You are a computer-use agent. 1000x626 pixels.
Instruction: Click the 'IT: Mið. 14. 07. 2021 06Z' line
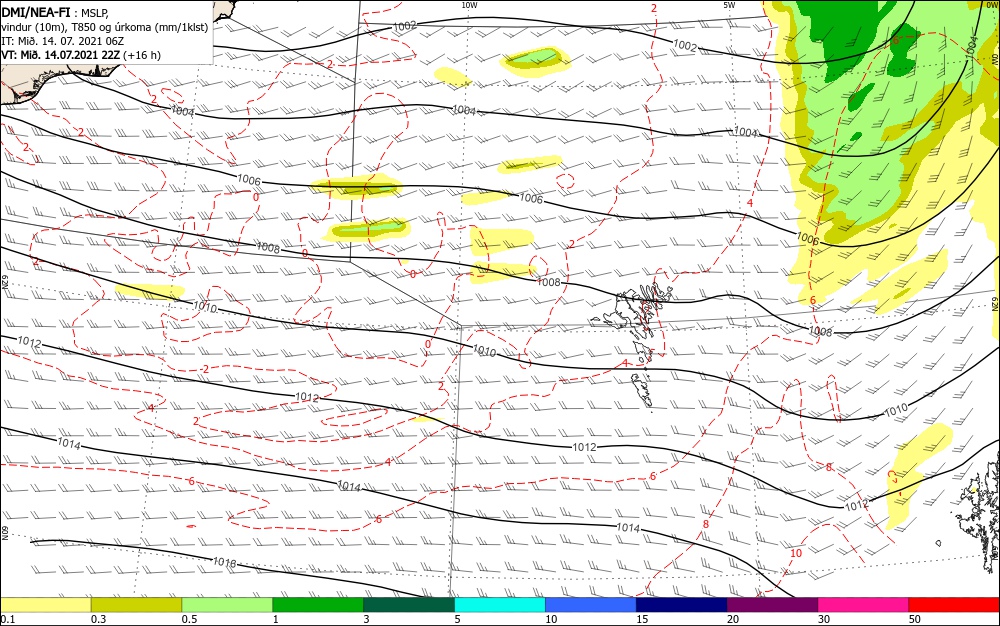[62, 41]
